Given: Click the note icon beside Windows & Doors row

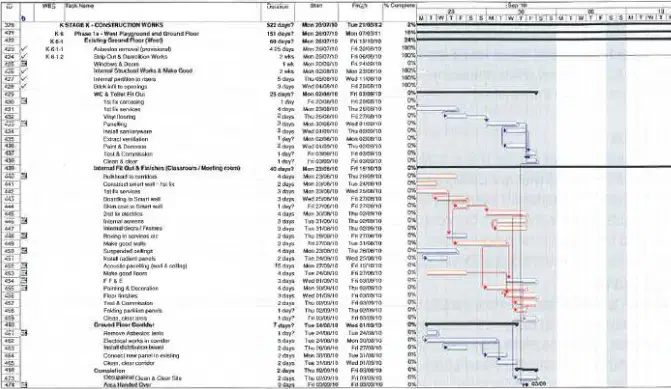Looking at the screenshot, I should pos(24,64).
